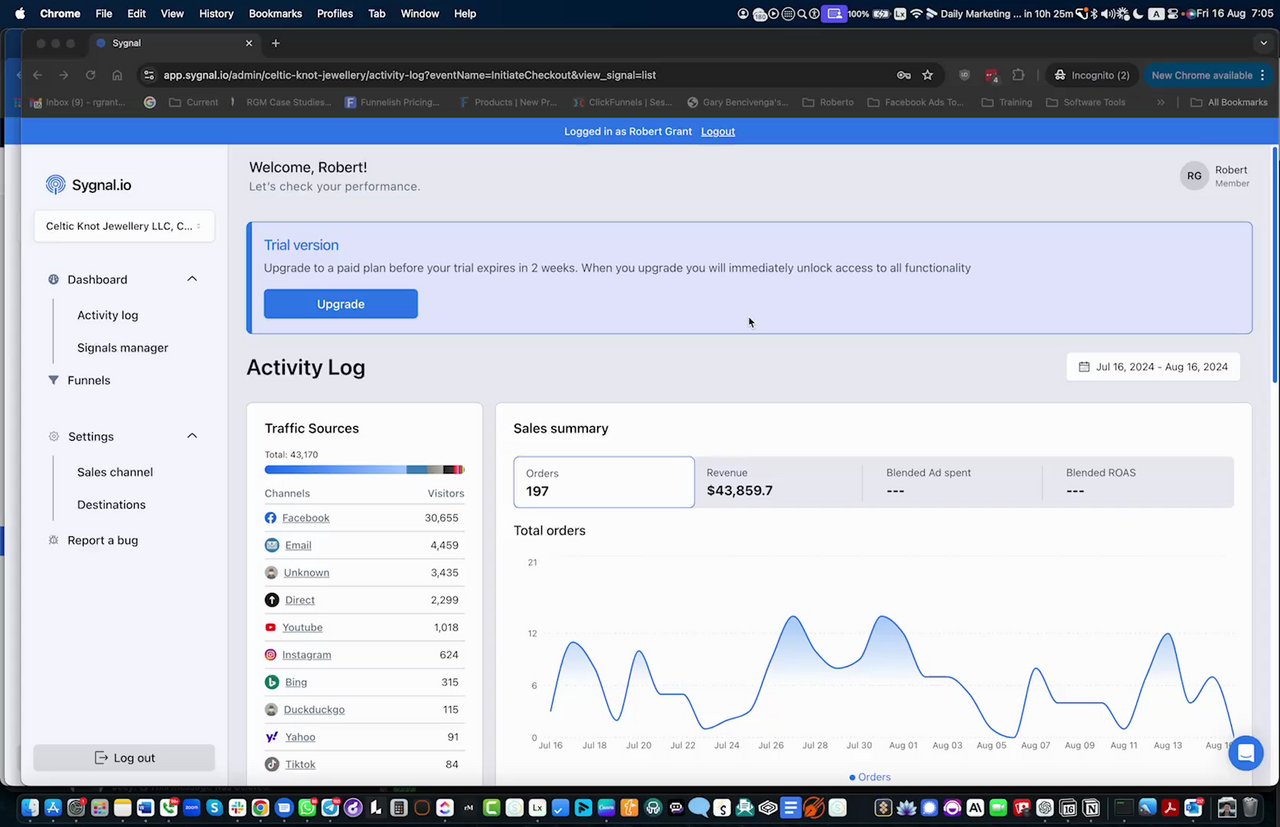
Task: Reload the page in Chrome
Action: (91, 75)
